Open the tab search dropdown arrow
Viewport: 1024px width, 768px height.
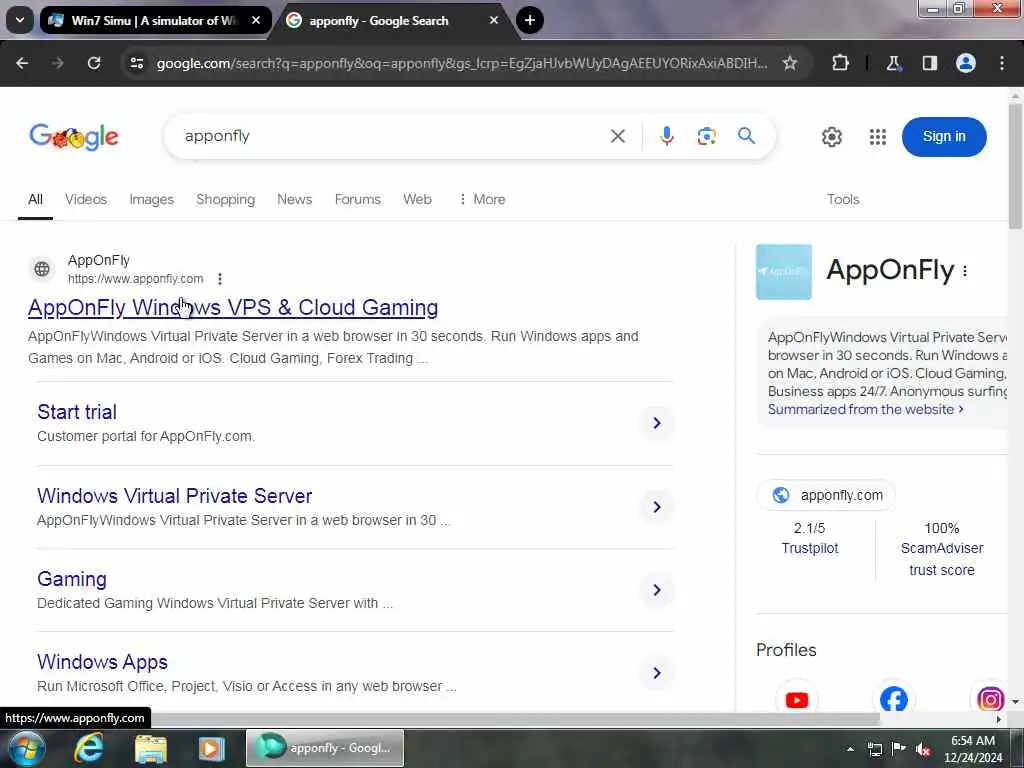20,20
